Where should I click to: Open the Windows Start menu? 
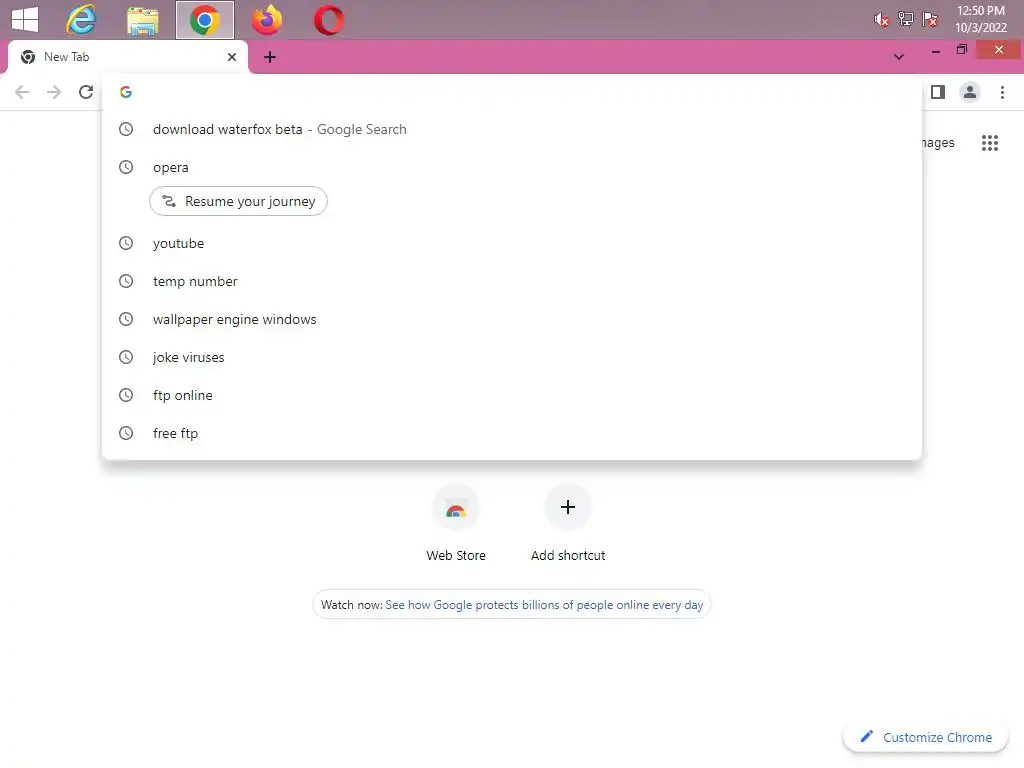[x=25, y=20]
